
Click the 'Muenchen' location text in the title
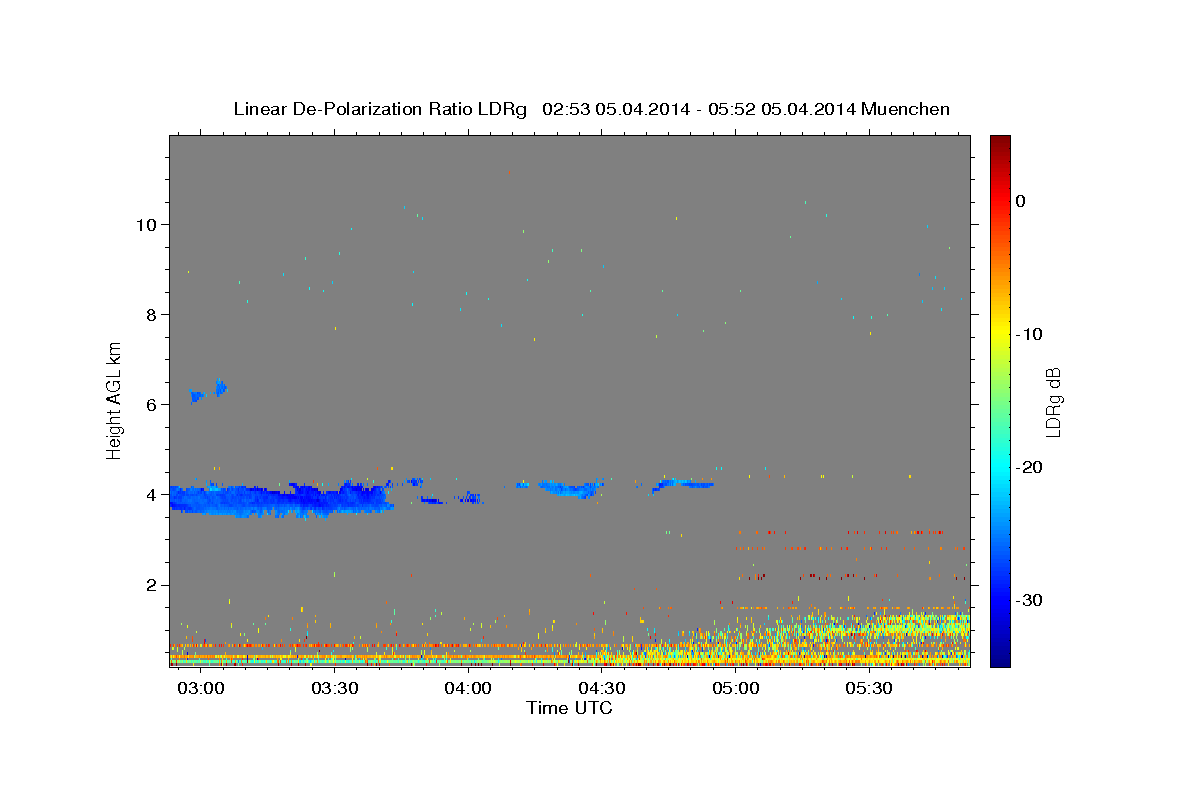[x=908, y=109]
